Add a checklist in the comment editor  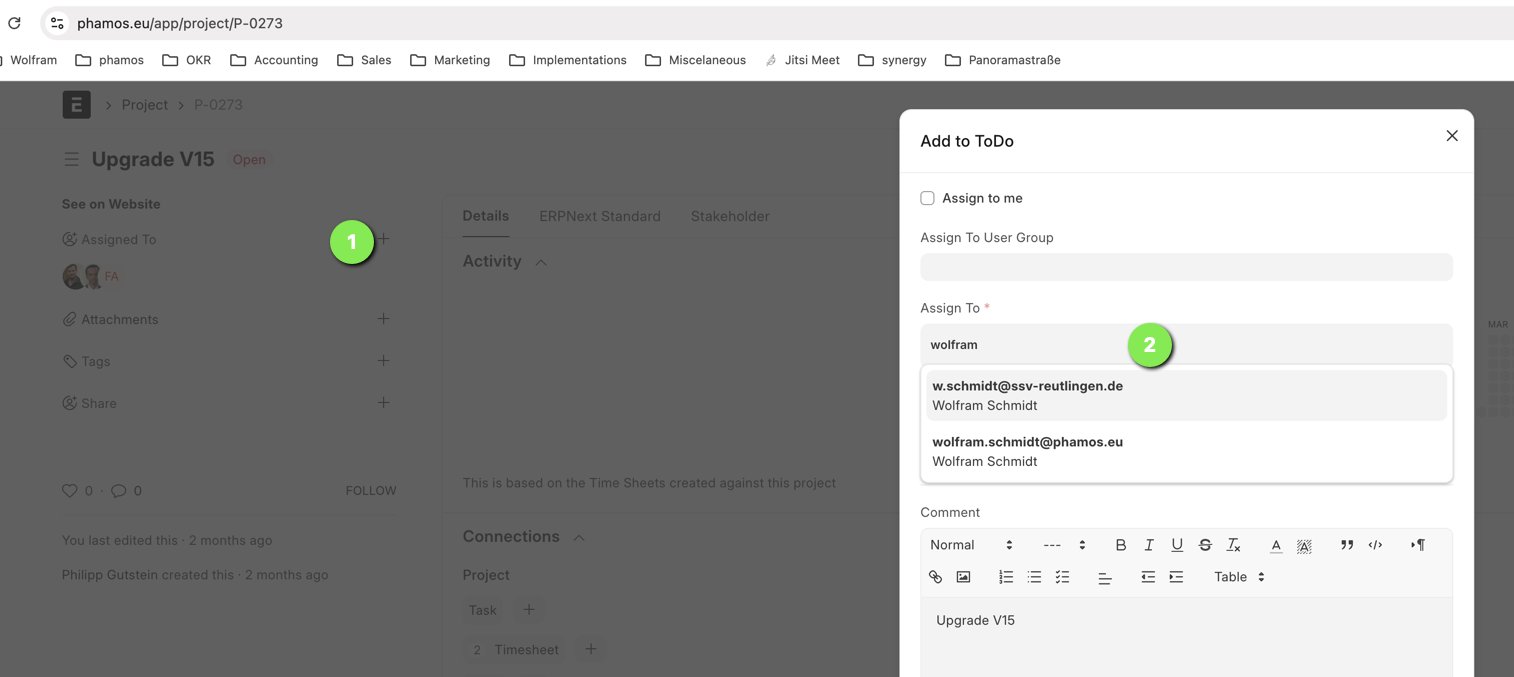click(x=1062, y=577)
